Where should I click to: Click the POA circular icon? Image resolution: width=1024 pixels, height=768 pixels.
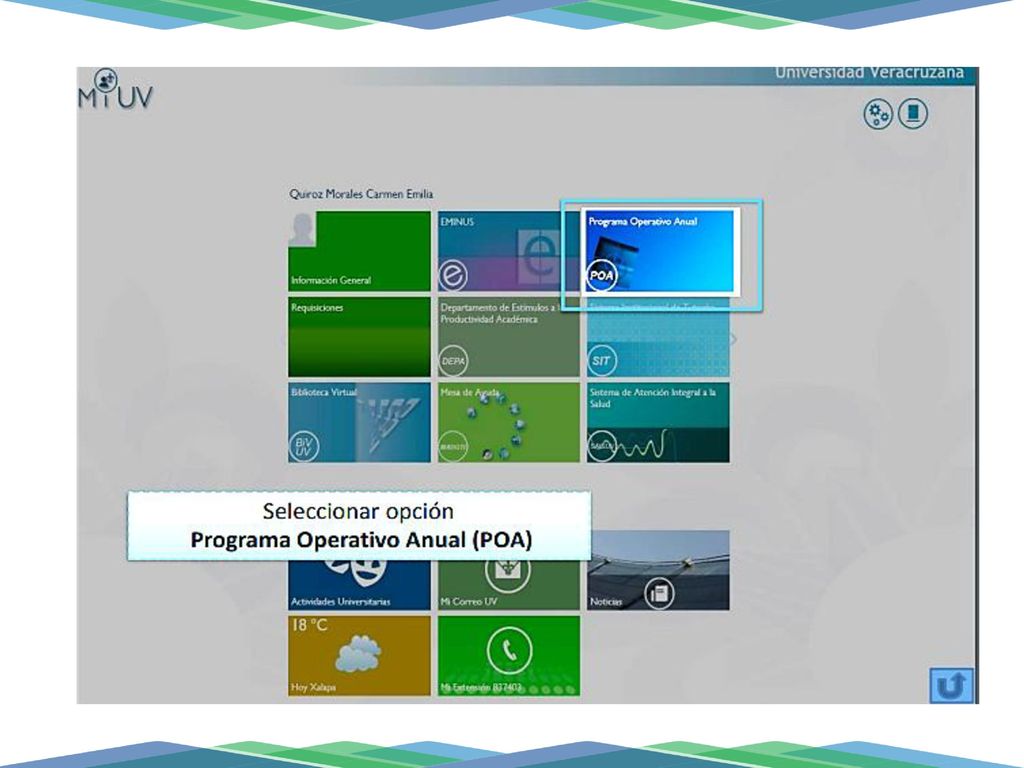point(601,275)
